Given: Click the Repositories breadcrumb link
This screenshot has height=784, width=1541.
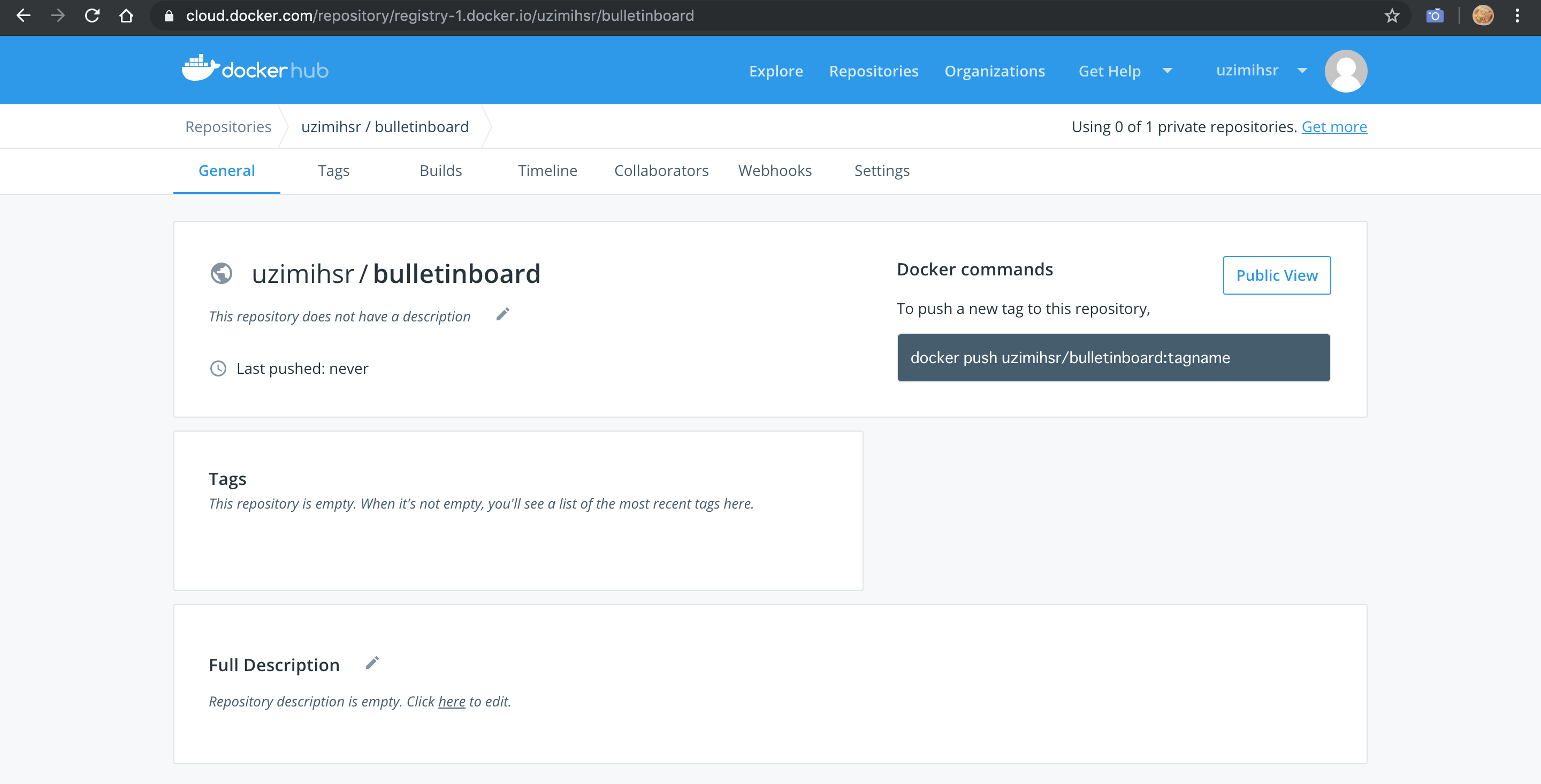Looking at the screenshot, I should (x=228, y=127).
